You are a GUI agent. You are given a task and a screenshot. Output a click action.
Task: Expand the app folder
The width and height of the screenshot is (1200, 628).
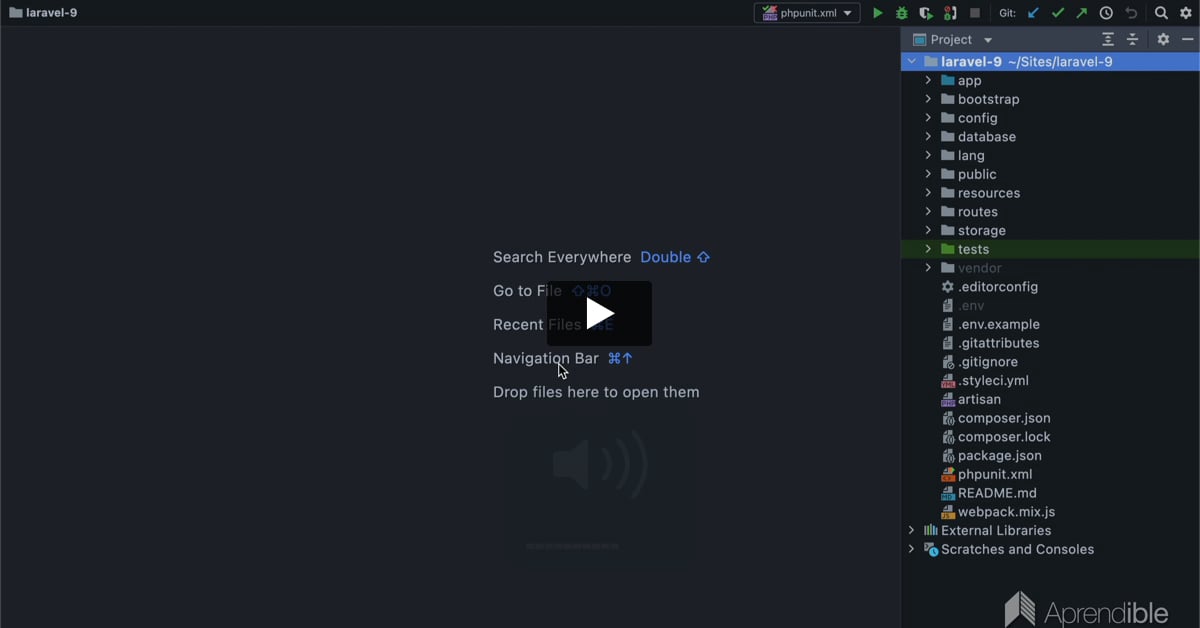(928, 80)
